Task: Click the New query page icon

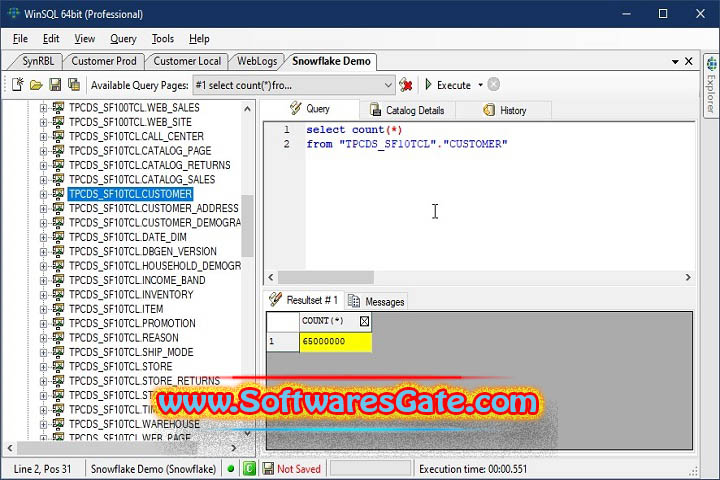Action: (18, 85)
